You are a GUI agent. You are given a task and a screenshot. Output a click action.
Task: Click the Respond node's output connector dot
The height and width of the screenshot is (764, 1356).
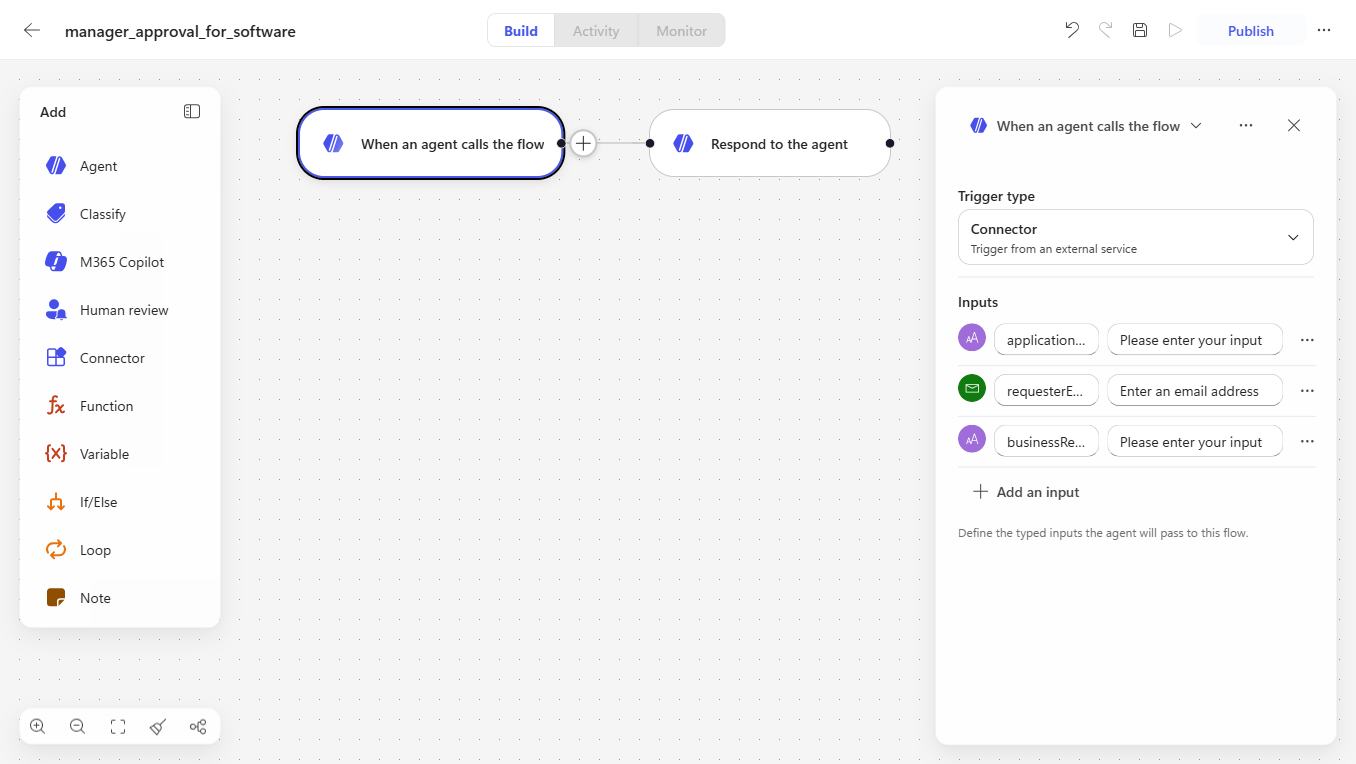click(890, 143)
